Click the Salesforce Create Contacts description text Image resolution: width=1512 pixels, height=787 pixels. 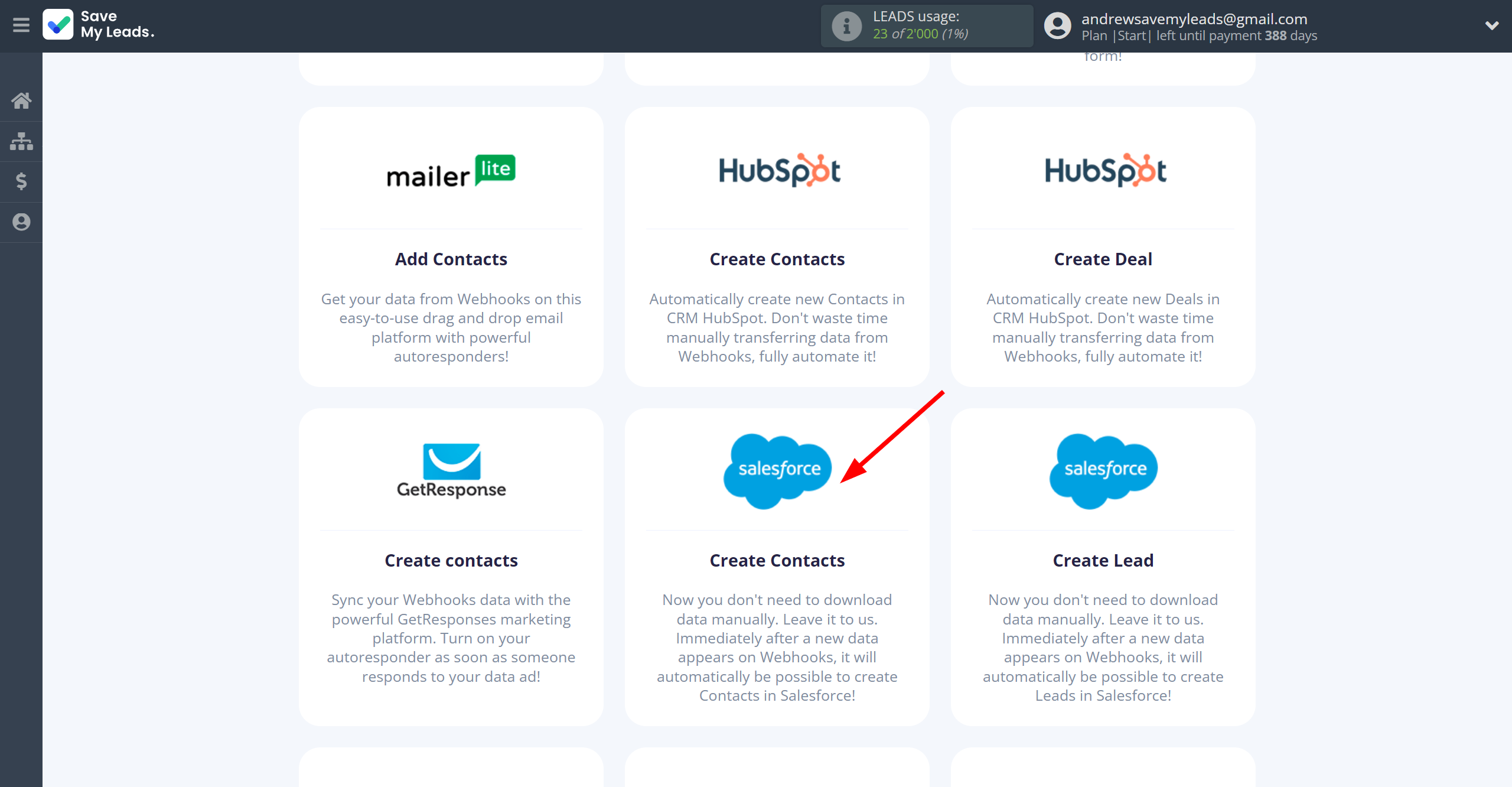coord(777,648)
